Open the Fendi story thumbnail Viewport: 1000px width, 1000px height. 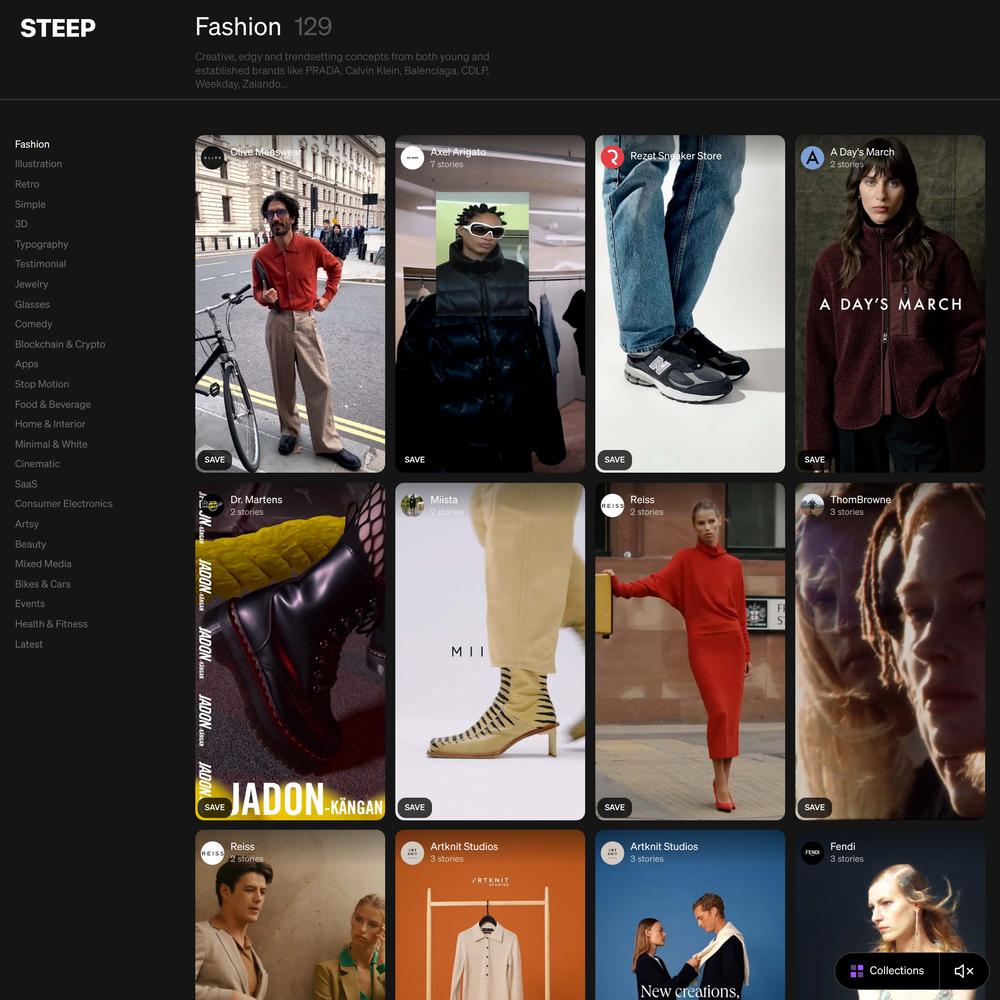(890, 915)
